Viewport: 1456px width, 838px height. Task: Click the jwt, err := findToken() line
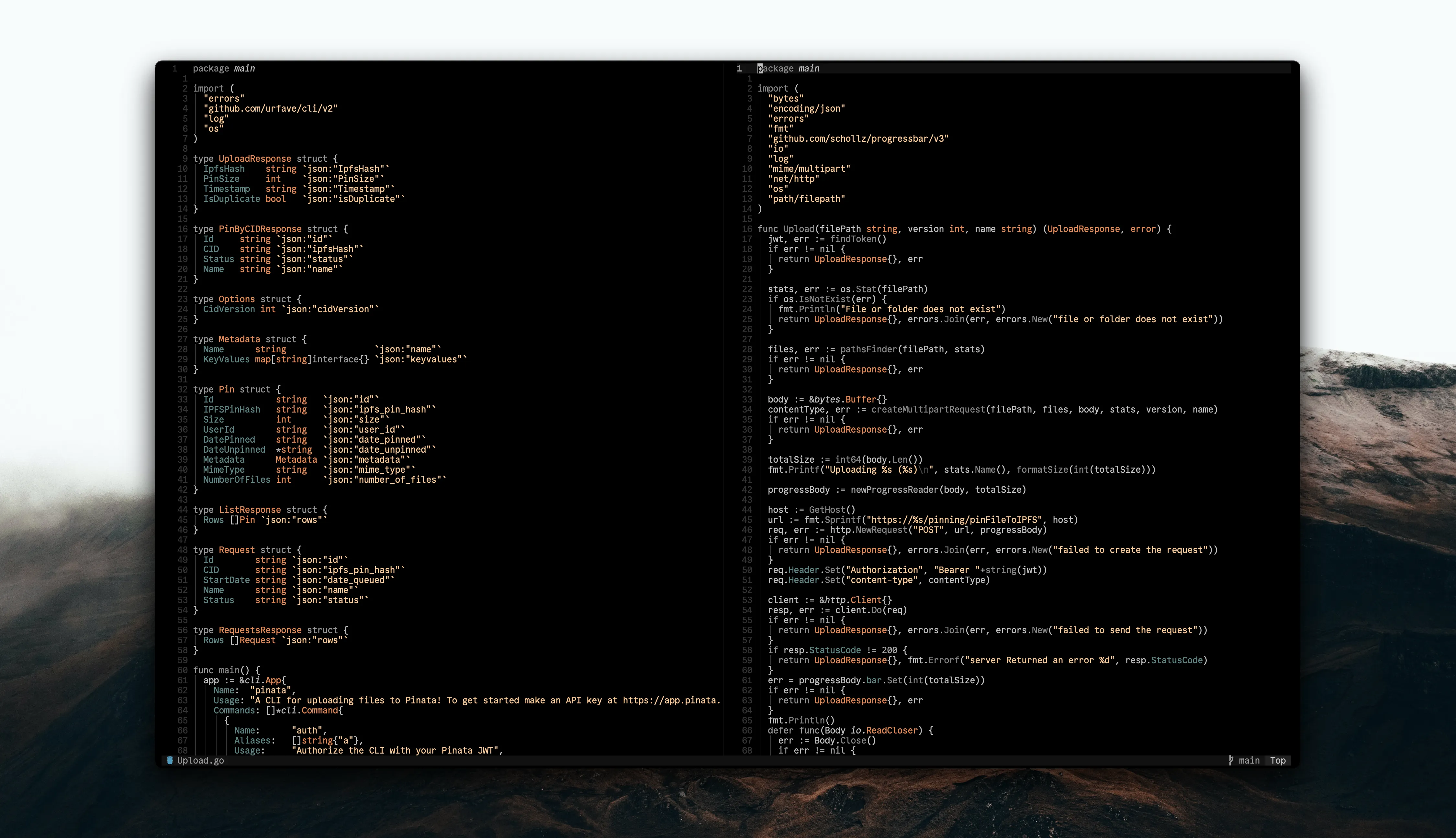(x=827, y=239)
